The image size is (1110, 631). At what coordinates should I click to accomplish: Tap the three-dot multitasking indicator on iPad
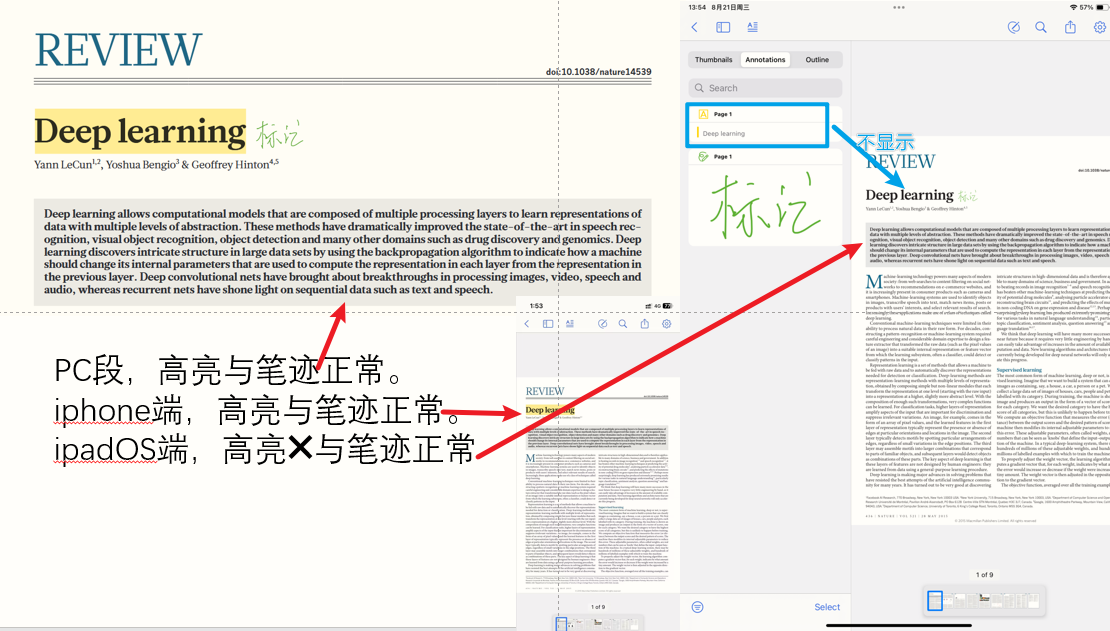click(x=899, y=7)
